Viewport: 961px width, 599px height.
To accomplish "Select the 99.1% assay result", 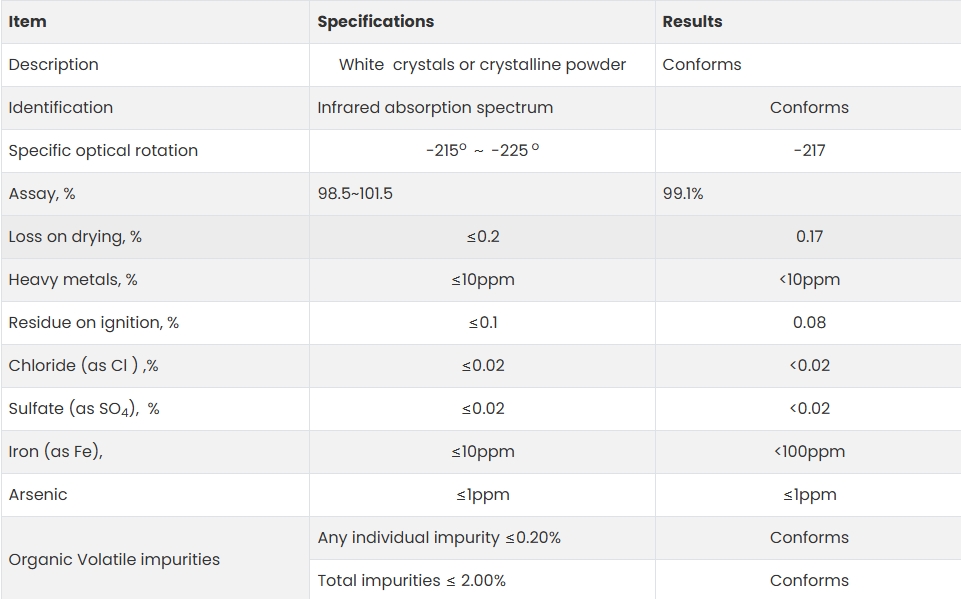I will point(683,194).
